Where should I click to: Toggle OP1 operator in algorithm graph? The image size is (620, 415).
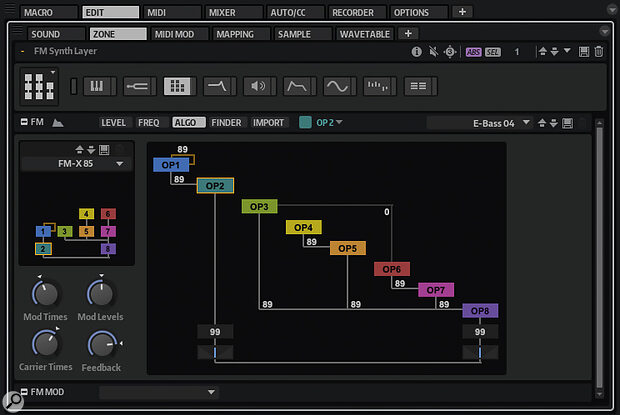click(x=171, y=165)
